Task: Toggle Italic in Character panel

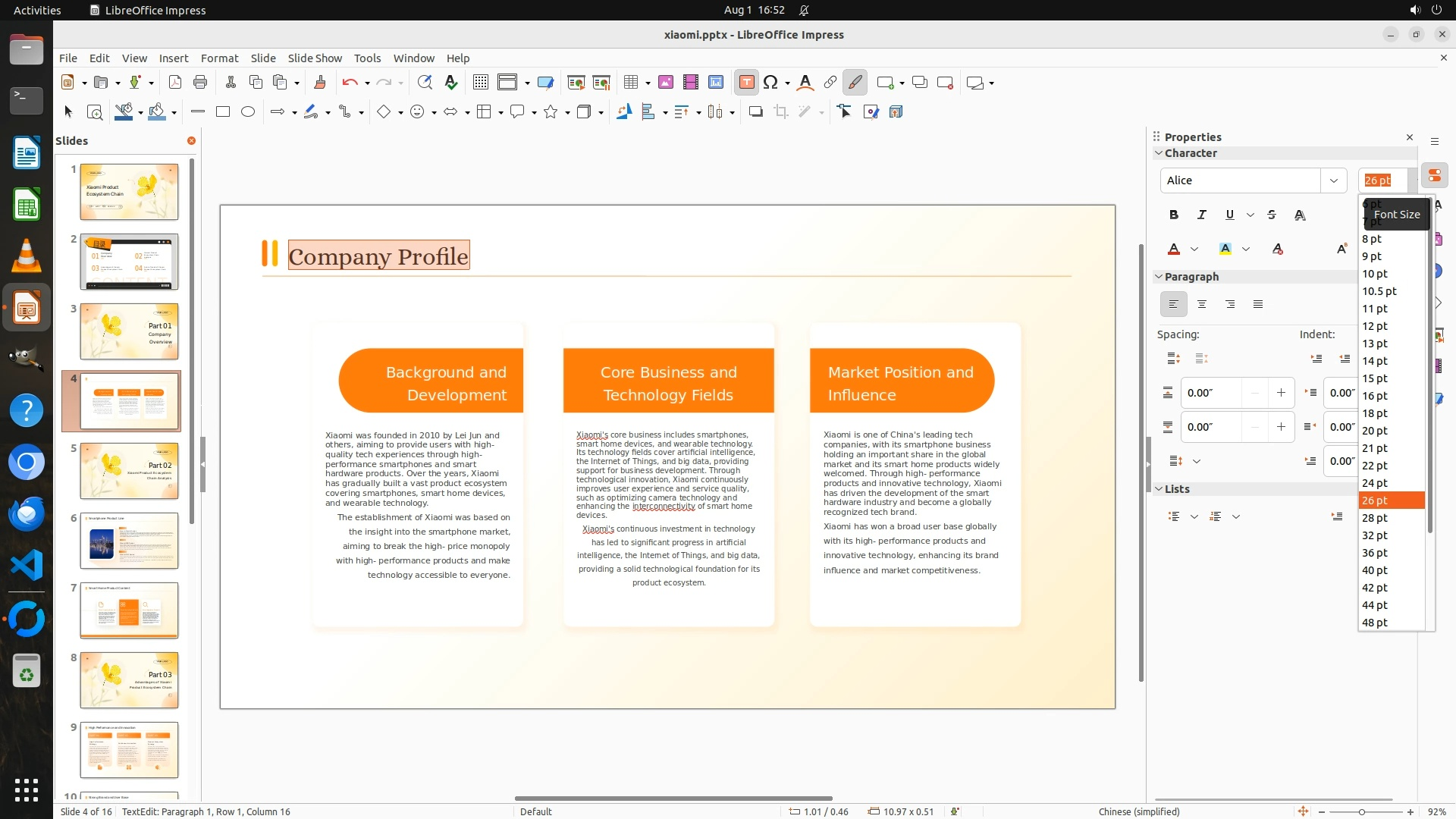Action: point(1202,215)
